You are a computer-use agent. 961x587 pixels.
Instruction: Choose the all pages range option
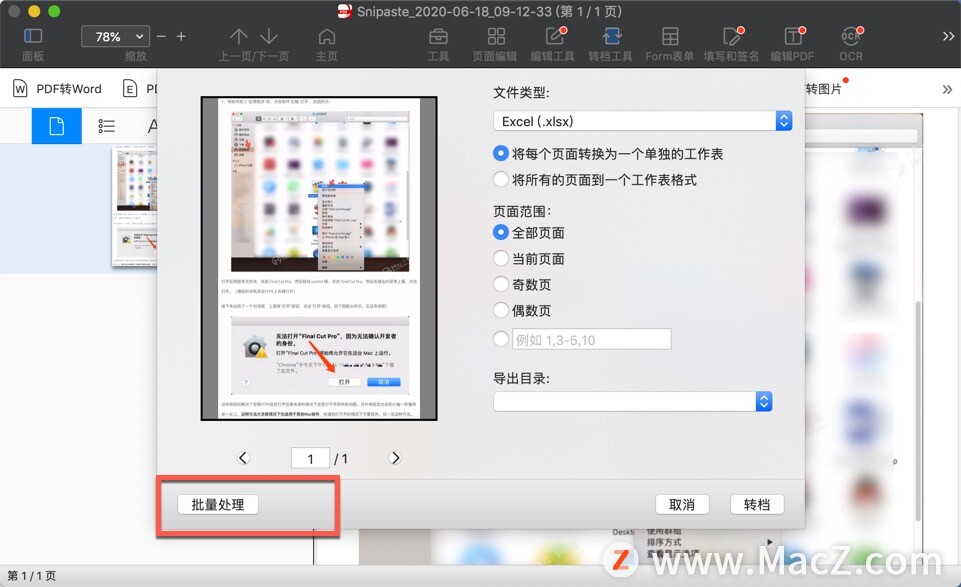coord(501,232)
